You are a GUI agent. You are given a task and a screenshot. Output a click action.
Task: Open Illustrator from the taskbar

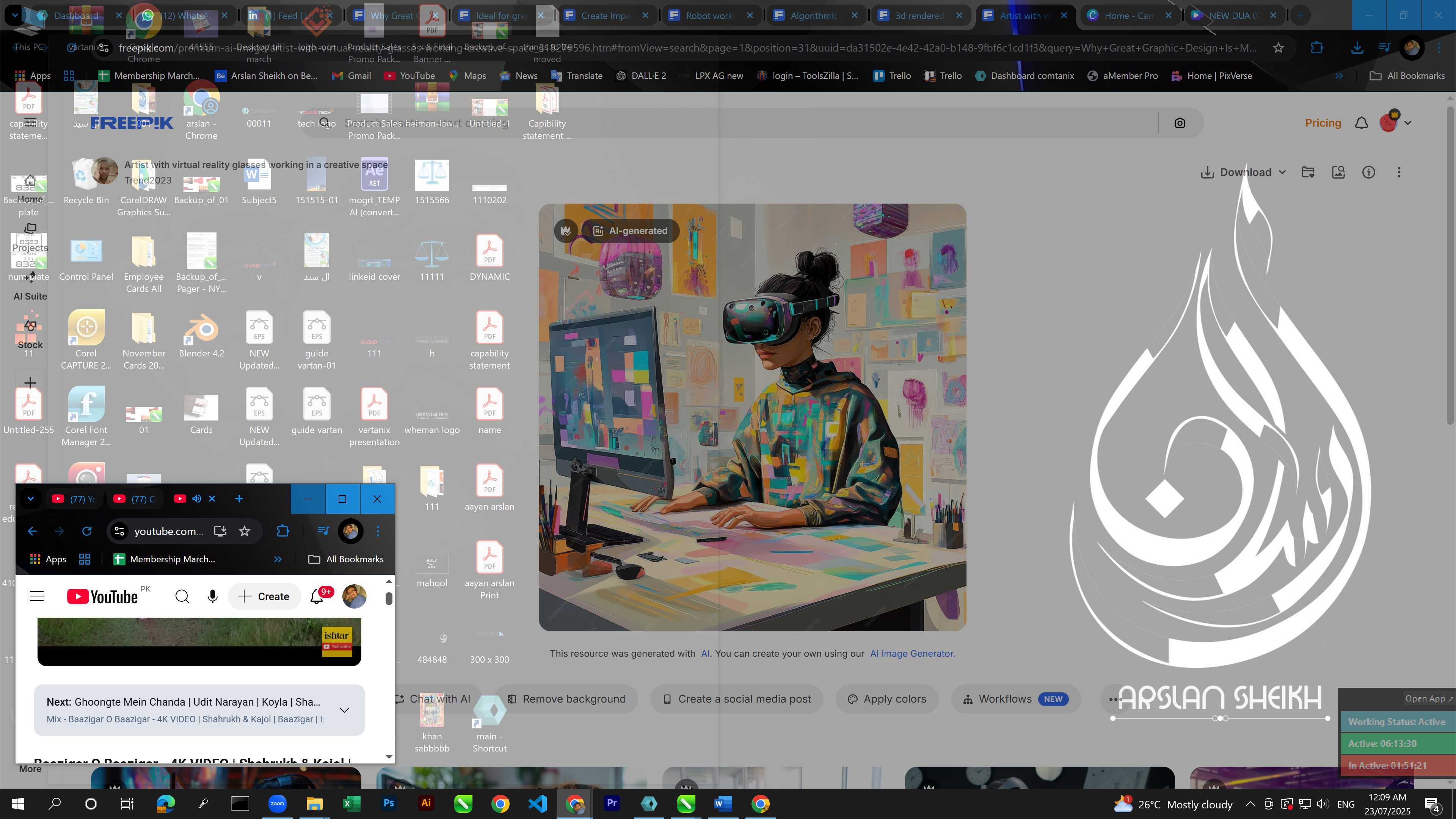426,803
